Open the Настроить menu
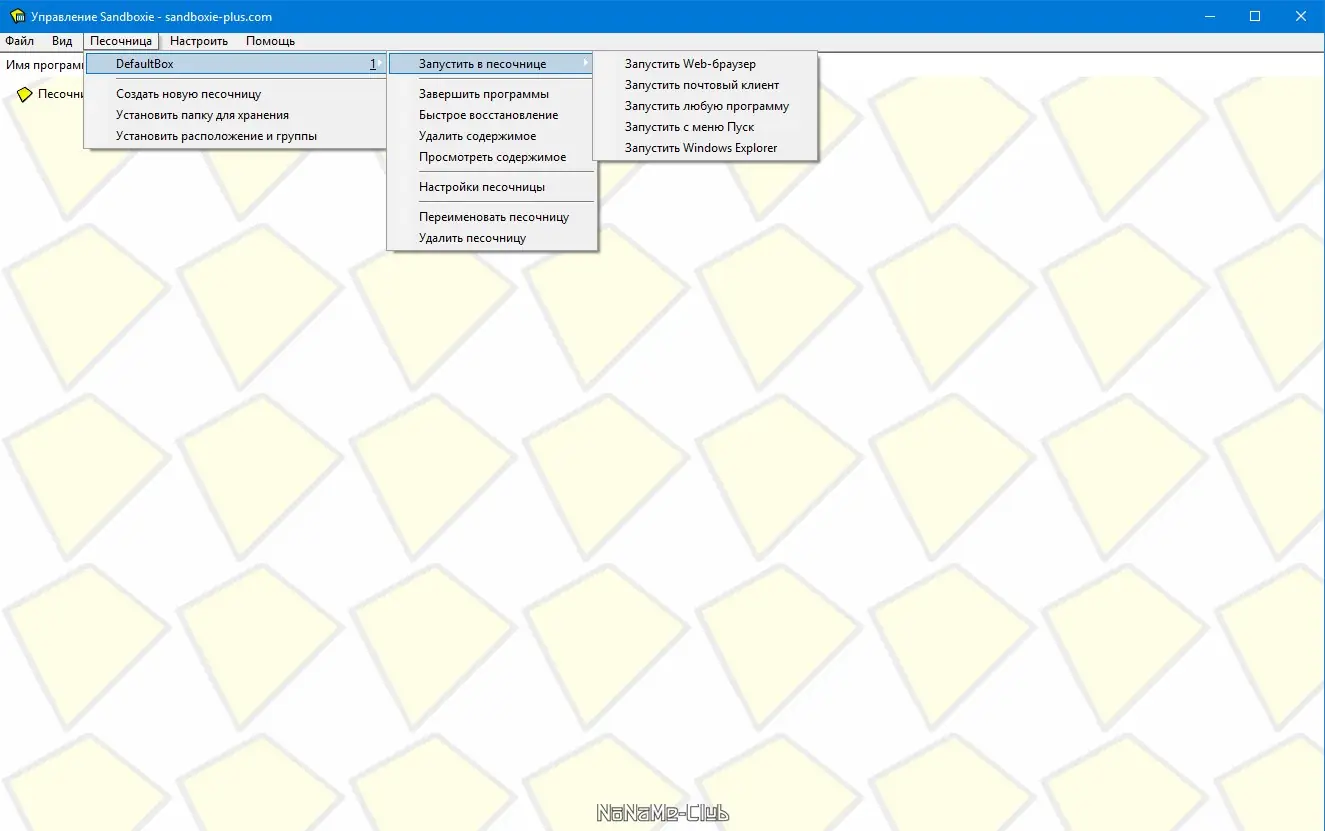The image size is (1325, 831). [x=199, y=41]
